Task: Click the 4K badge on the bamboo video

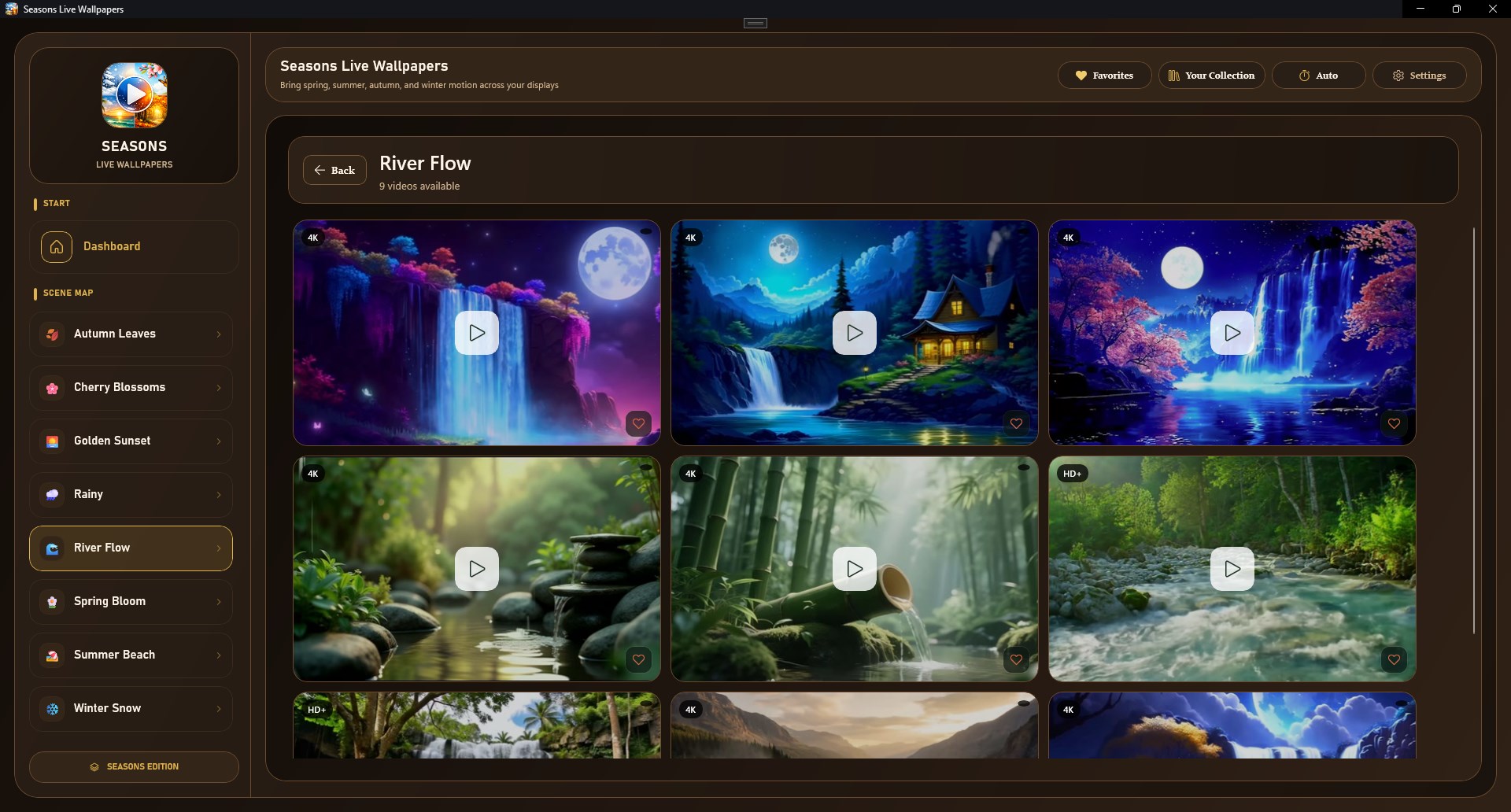Action: [x=691, y=474]
